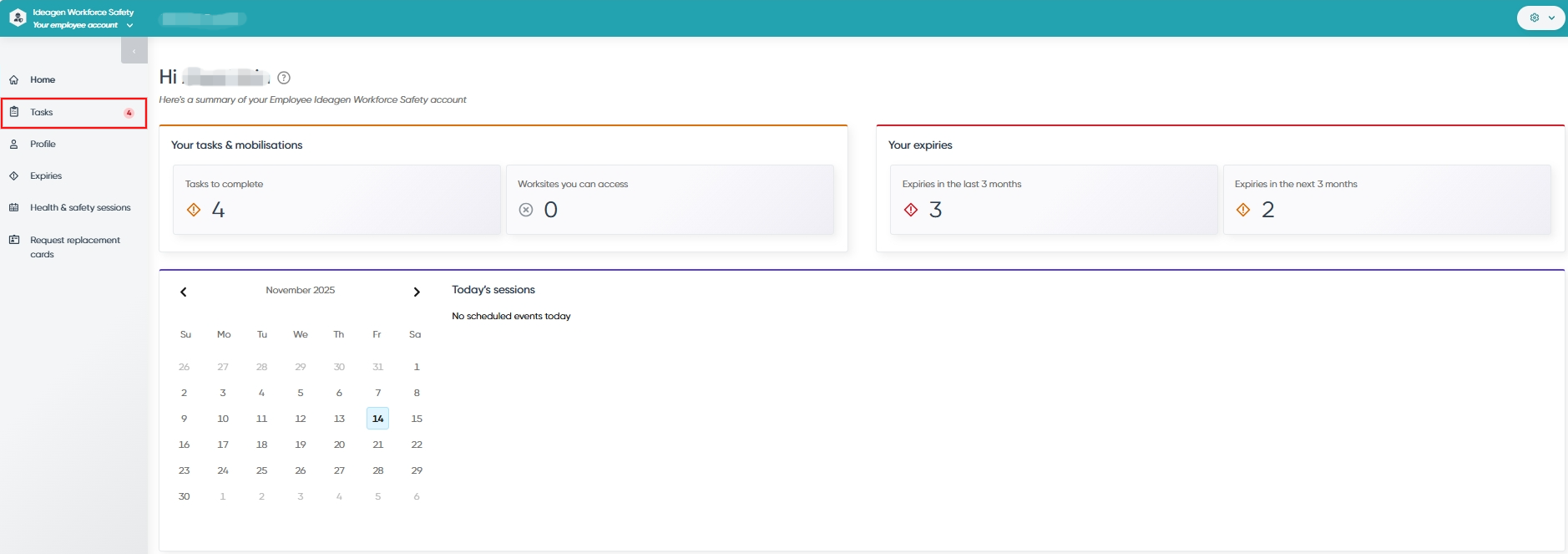Click the Expiries diamond icon in sidebar
Screen dimensions: 1568x554
(x=14, y=175)
